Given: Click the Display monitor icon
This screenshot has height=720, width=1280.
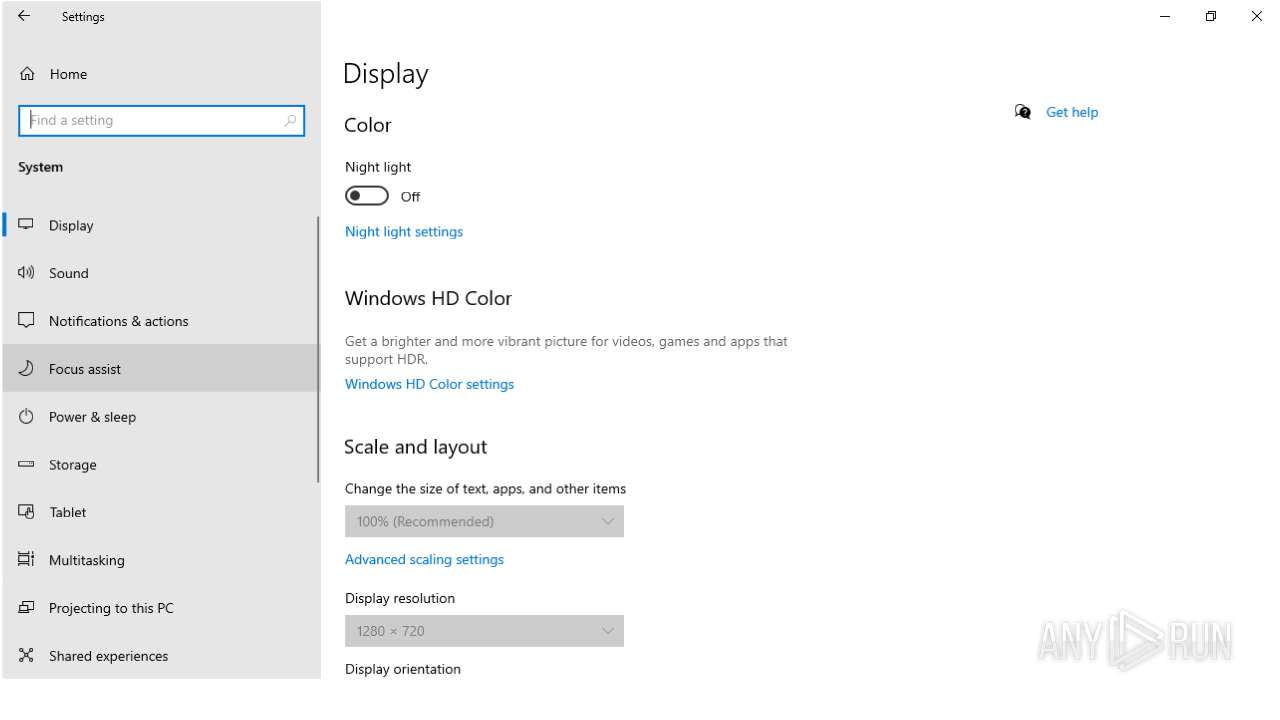Looking at the screenshot, I should click(x=26, y=225).
